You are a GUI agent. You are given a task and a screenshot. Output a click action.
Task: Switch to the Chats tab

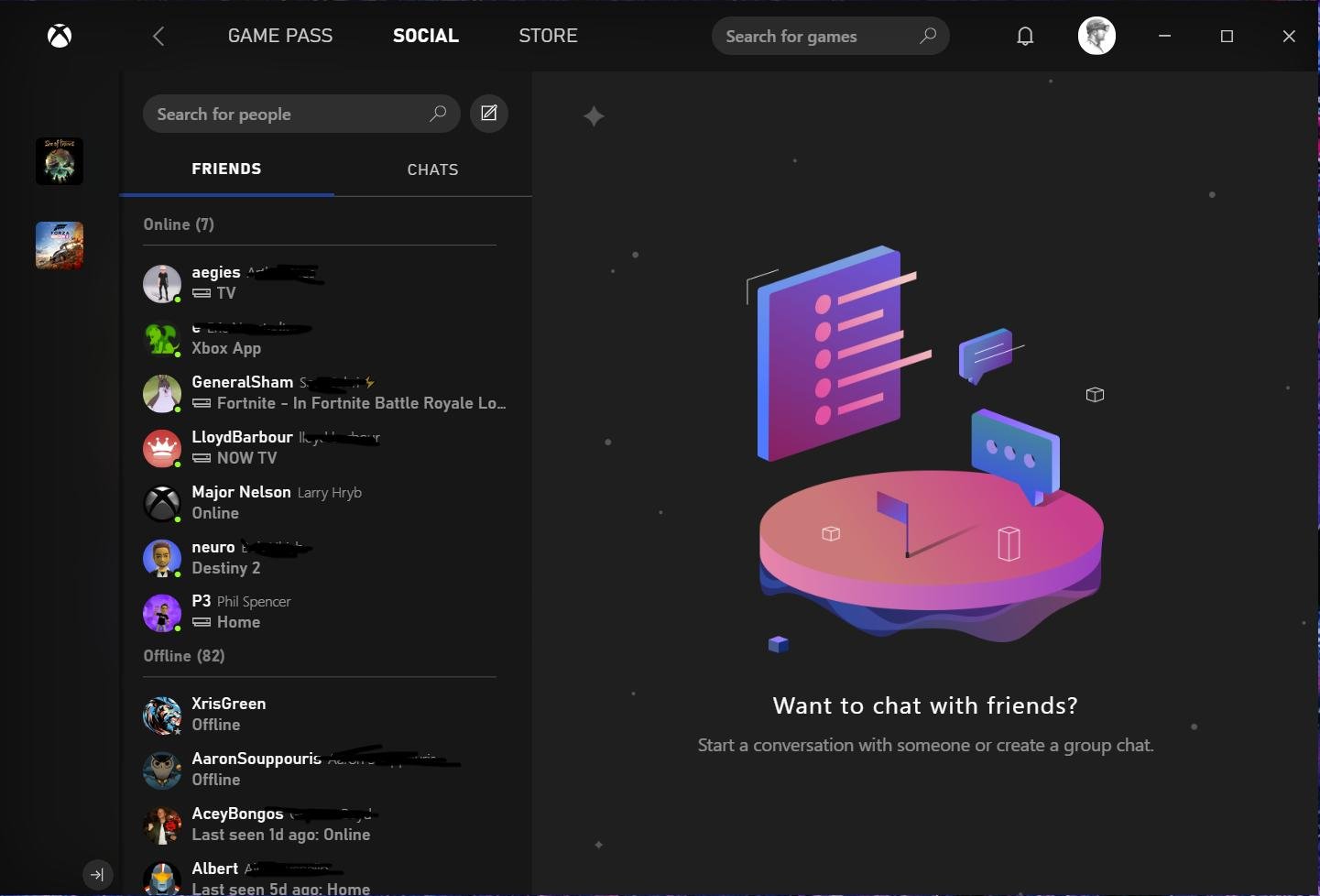[432, 169]
